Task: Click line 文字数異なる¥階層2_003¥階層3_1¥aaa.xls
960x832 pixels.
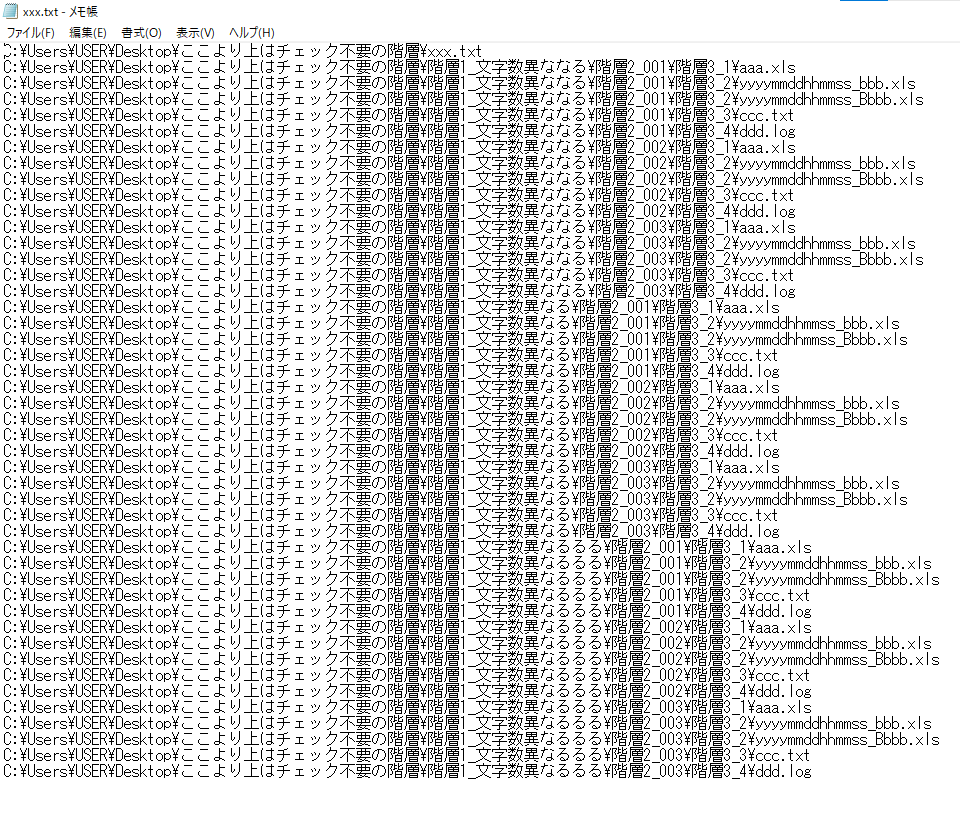Action: tap(391, 467)
